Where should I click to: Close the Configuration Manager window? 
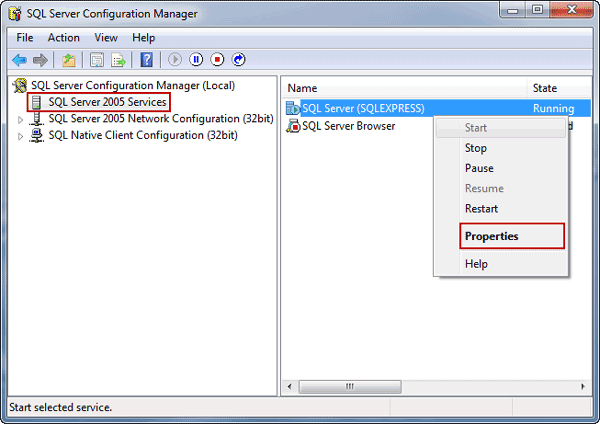[571, 10]
